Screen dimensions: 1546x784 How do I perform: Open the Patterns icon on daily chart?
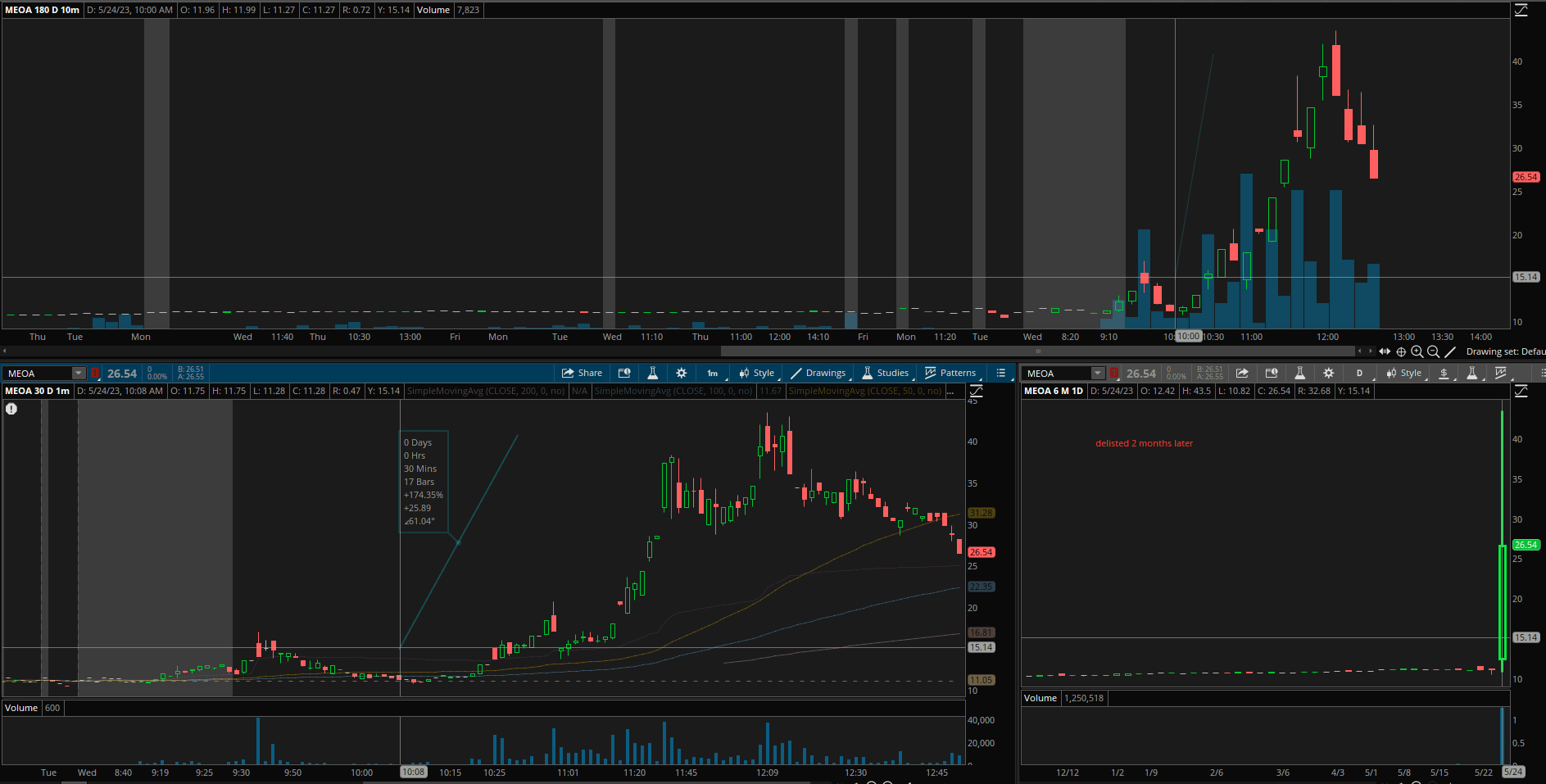coord(1501,373)
